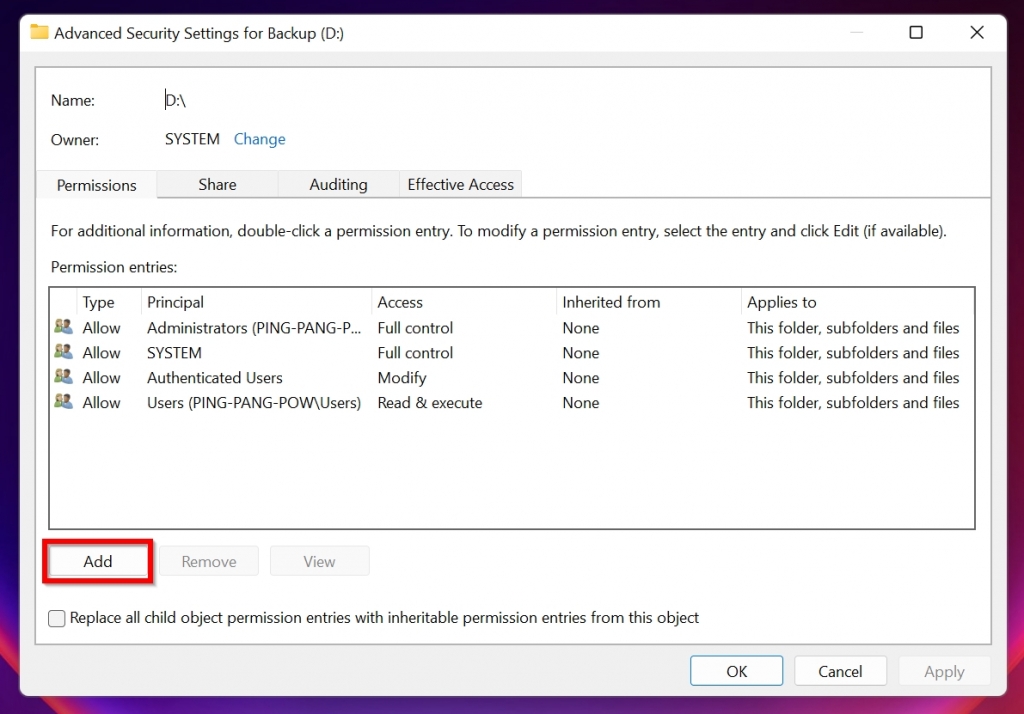
Task: Click the Remove button
Action: click(x=208, y=561)
